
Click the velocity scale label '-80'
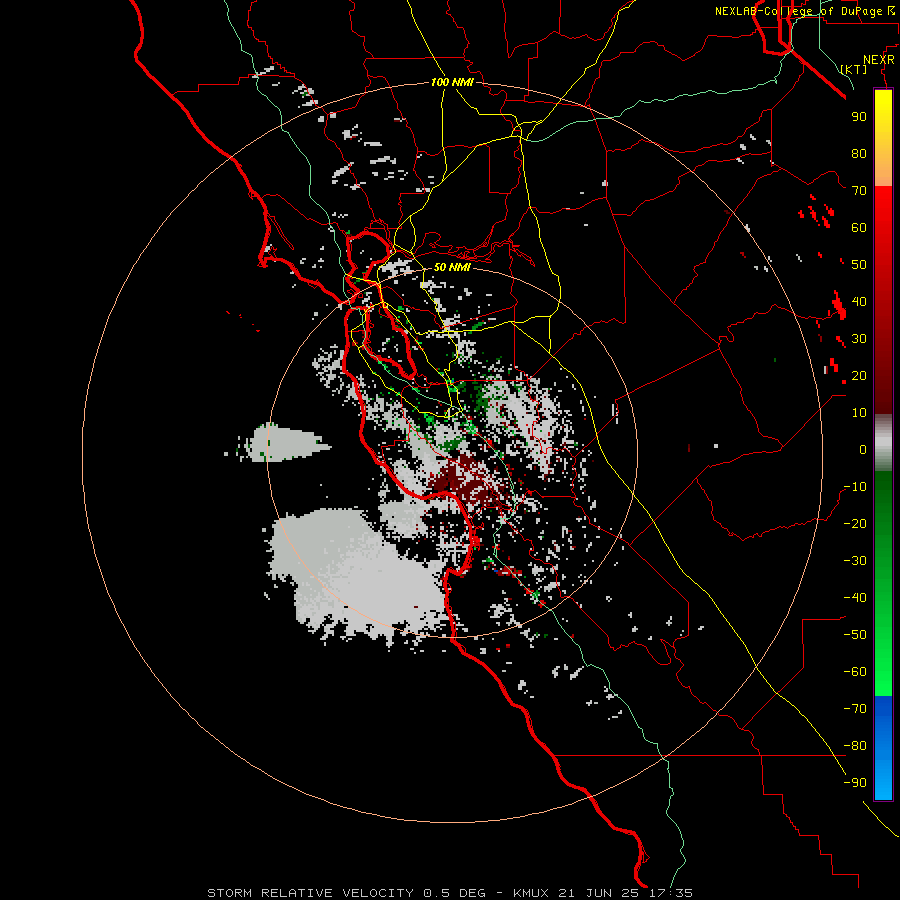855,746
